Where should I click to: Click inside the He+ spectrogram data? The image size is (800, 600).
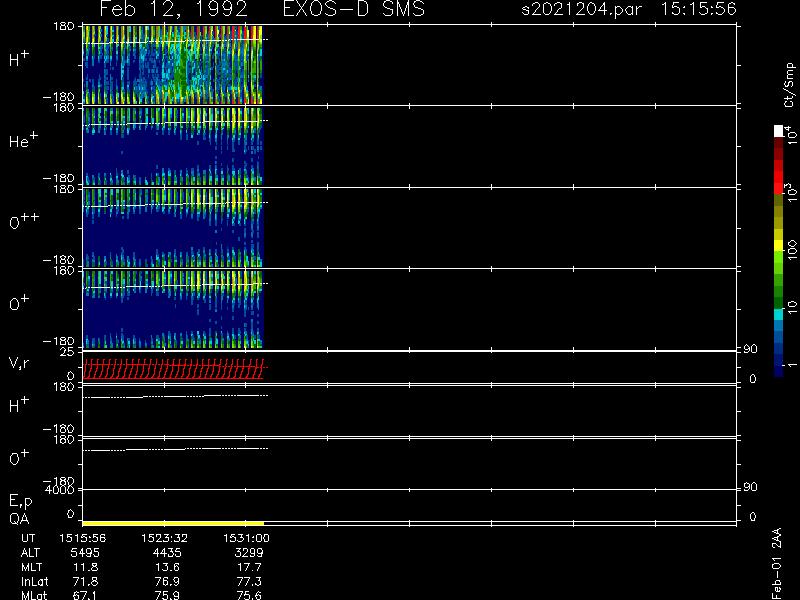(x=172, y=146)
